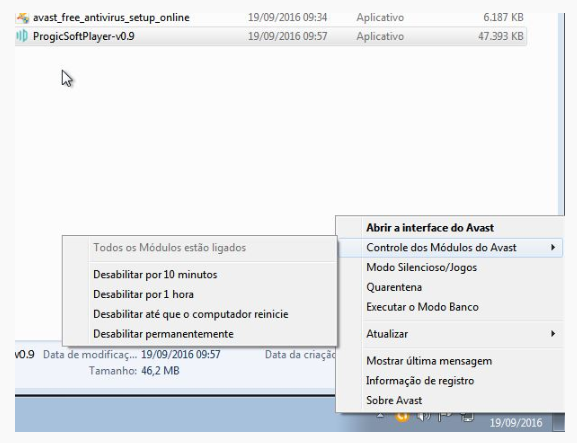Image resolution: width=577 pixels, height=443 pixels.
Task: Click Data de modificação value in details pane
Action: click(181, 354)
